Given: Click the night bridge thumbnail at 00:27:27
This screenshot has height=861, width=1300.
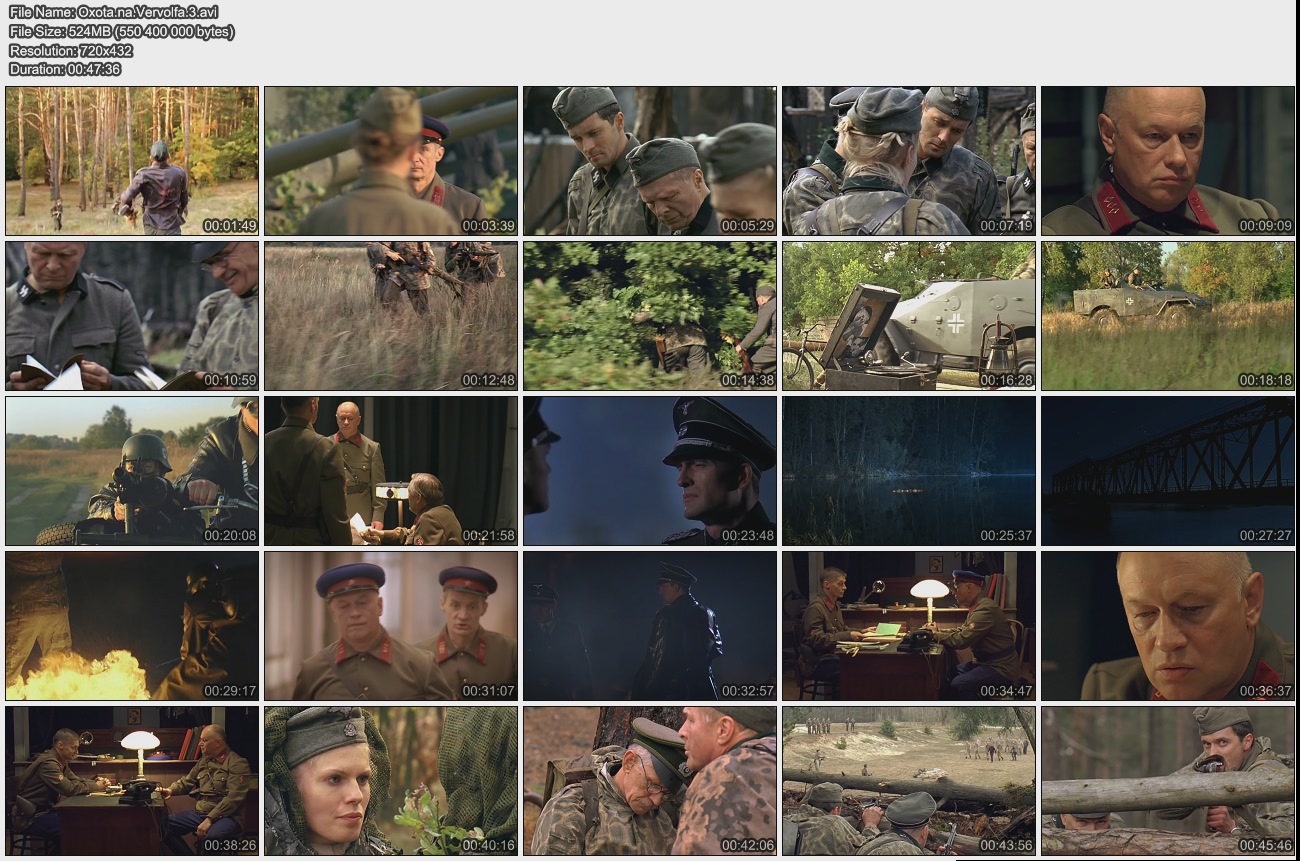Looking at the screenshot, I should [1167, 471].
